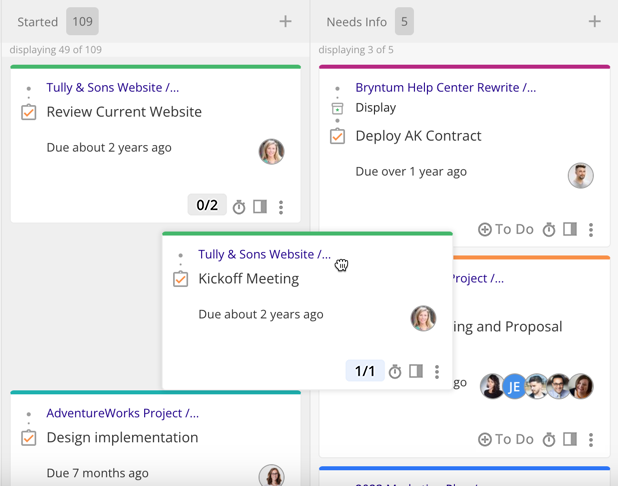Open more options on Deploy AK Contract card
The width and height of the screenshot is (618, 486).
point(591,230)
